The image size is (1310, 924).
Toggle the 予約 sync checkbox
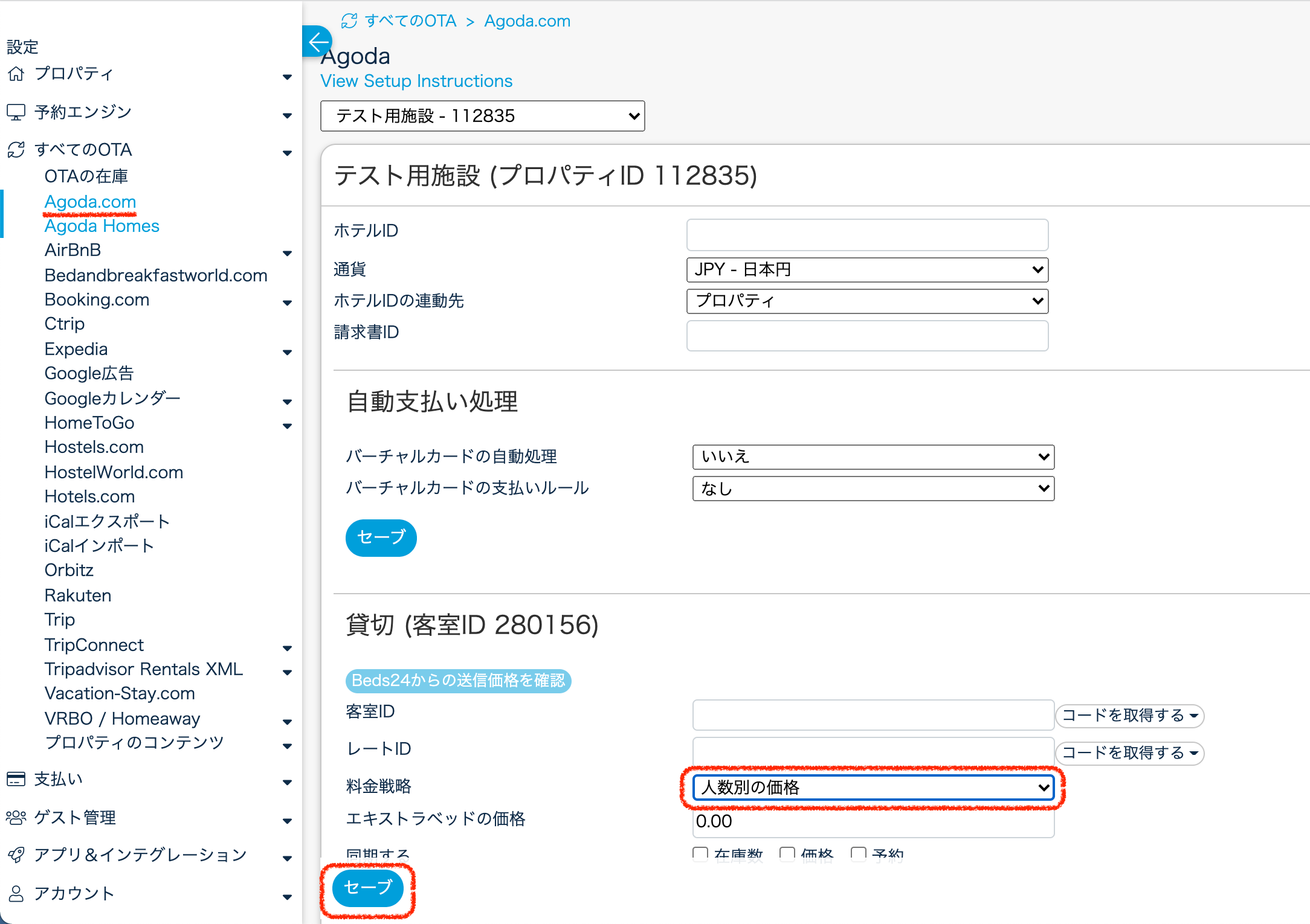[858, 853]
